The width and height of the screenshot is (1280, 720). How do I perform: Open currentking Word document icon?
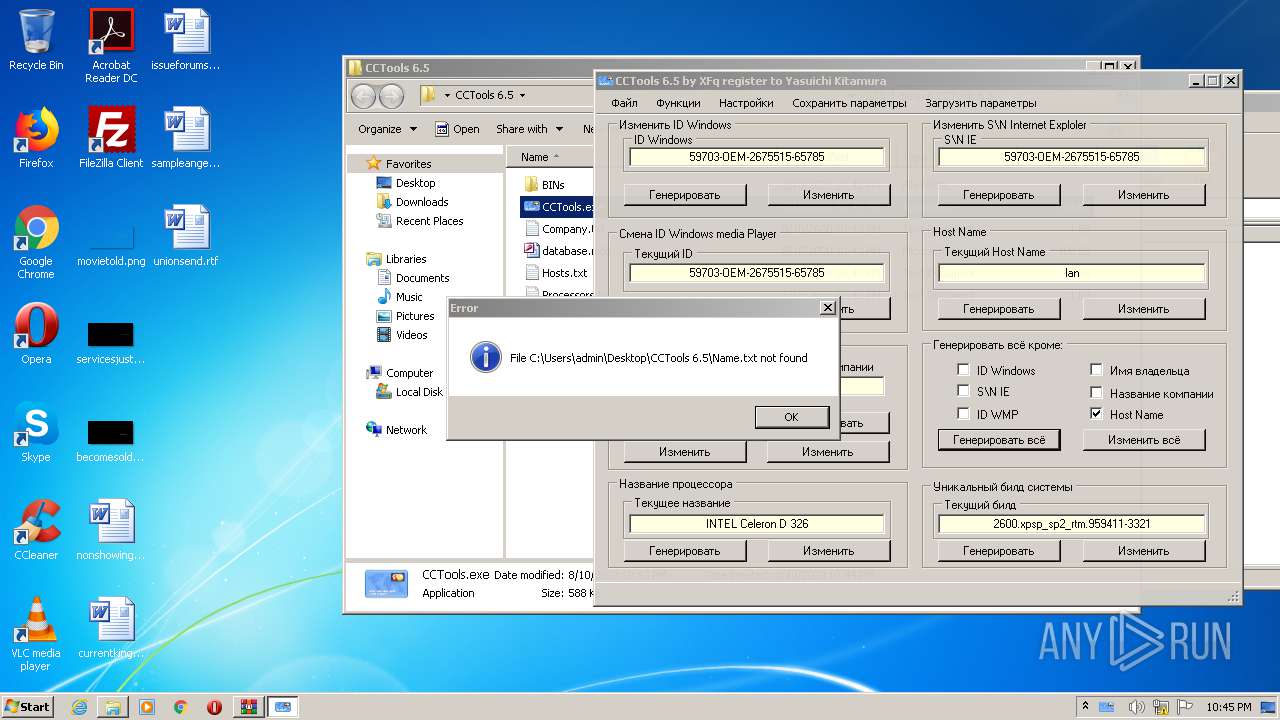click(111, 627)
